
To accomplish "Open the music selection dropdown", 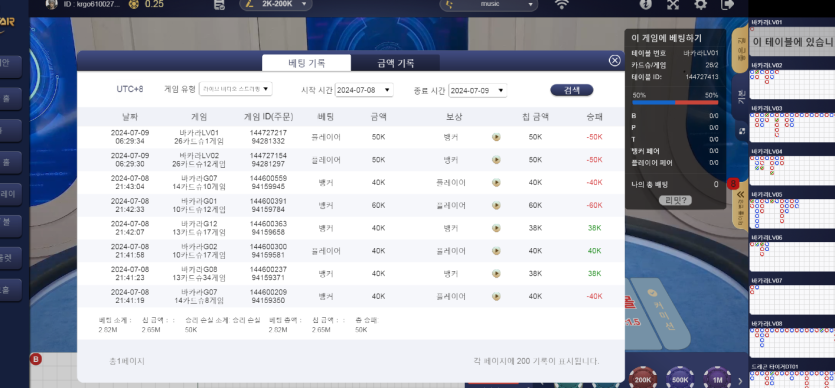I will (x=488, y=4).
